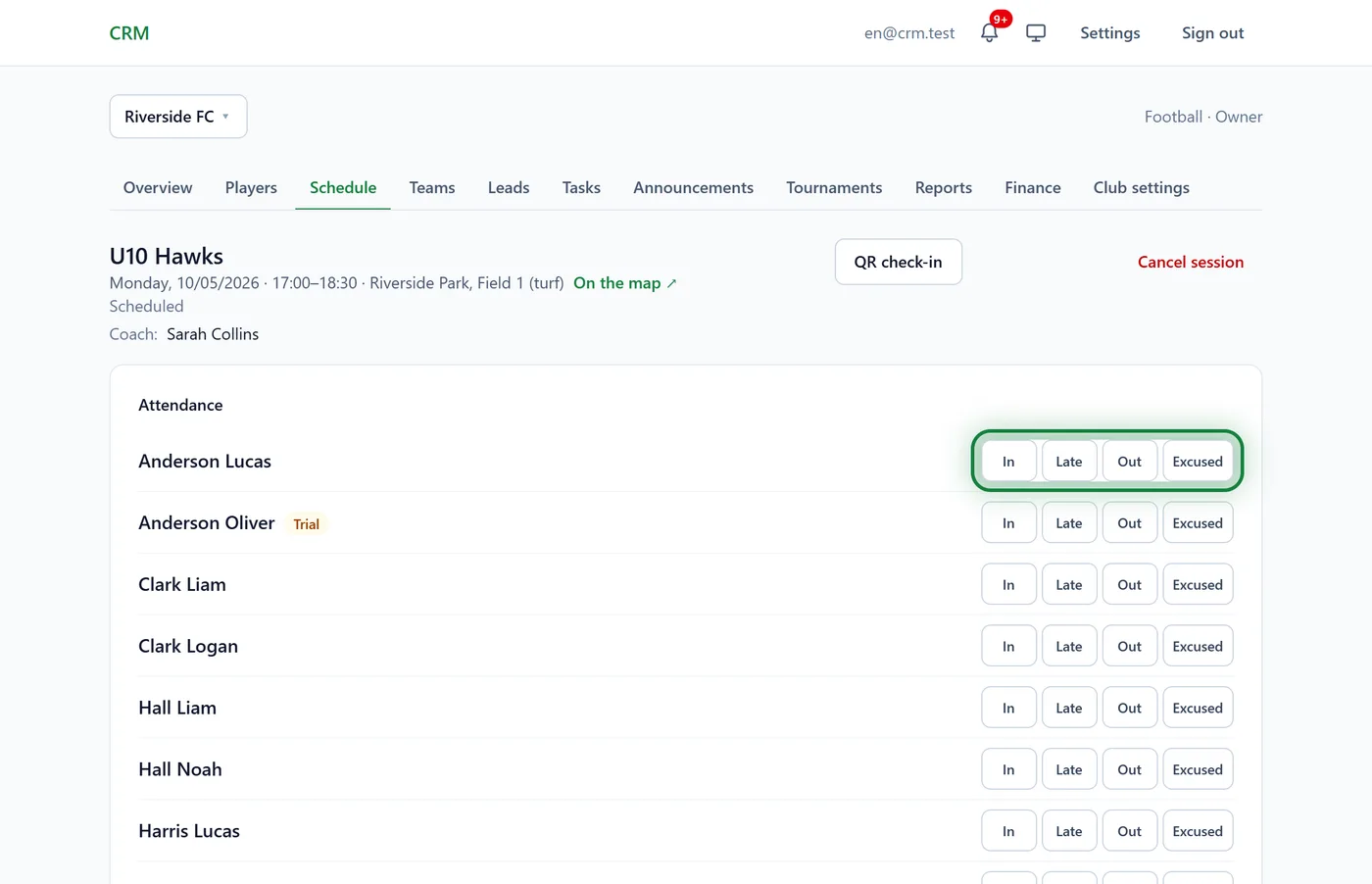Cancel the U10 Hawks session

coord(1191,262)
